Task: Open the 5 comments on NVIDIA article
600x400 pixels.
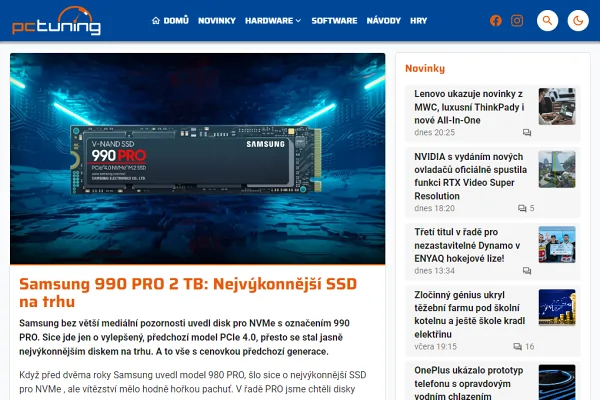Action: pos(526,208)
